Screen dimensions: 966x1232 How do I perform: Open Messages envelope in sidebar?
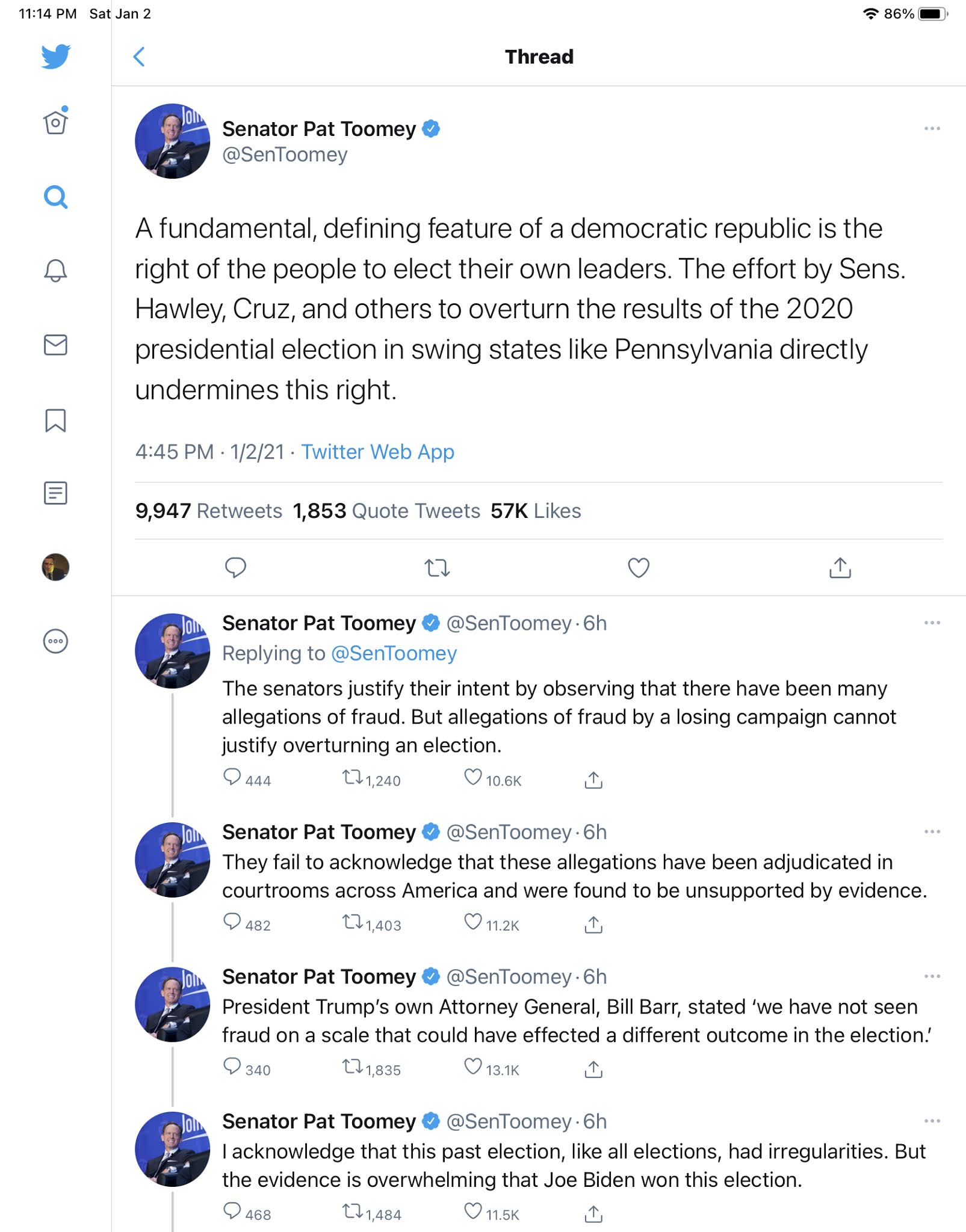[55, 345]
